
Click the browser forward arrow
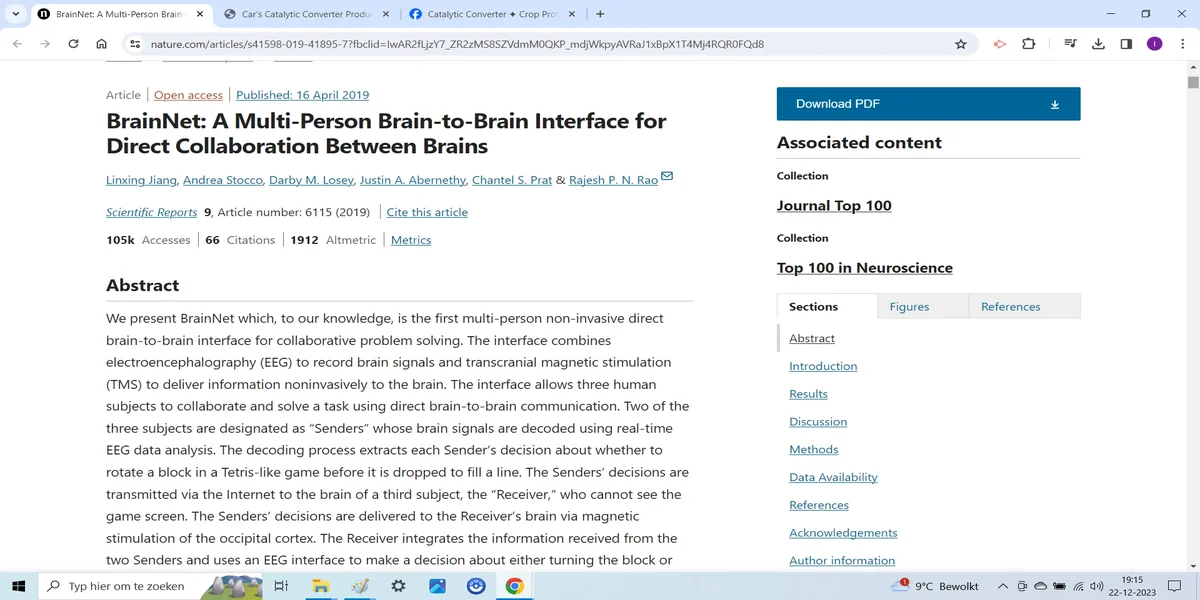point(45,44)
